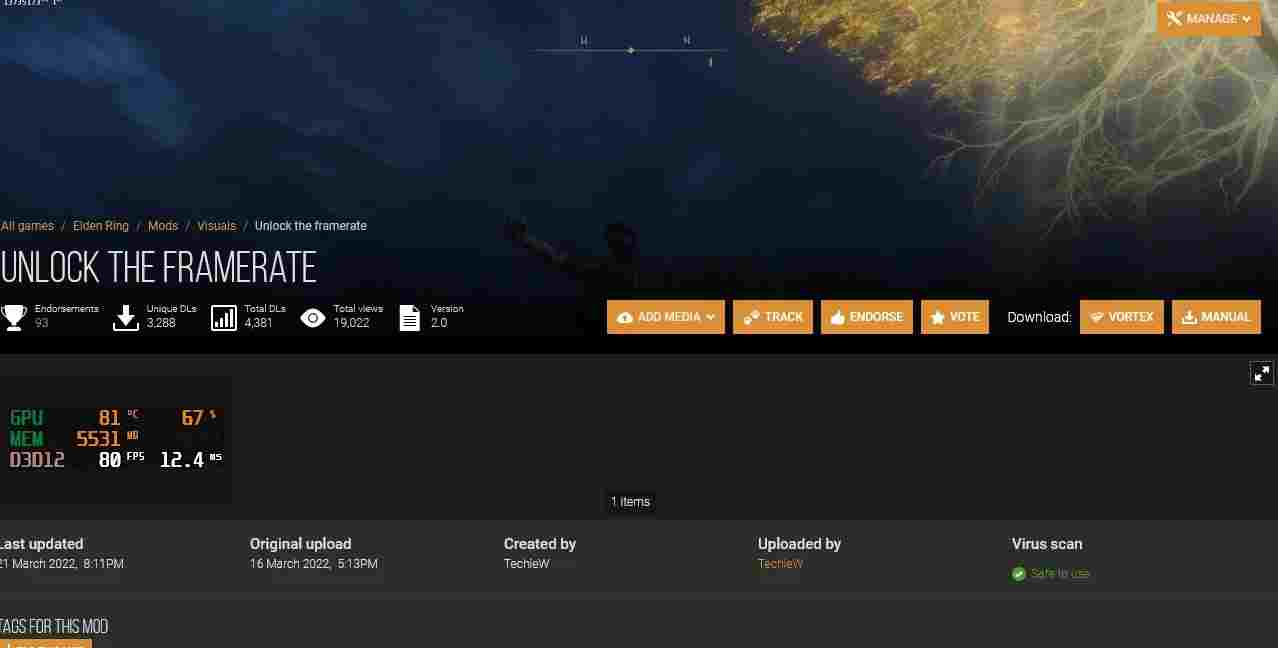Click the Safe to use virus scan link
The image size is (1278, 648).
coord(1060,574)
